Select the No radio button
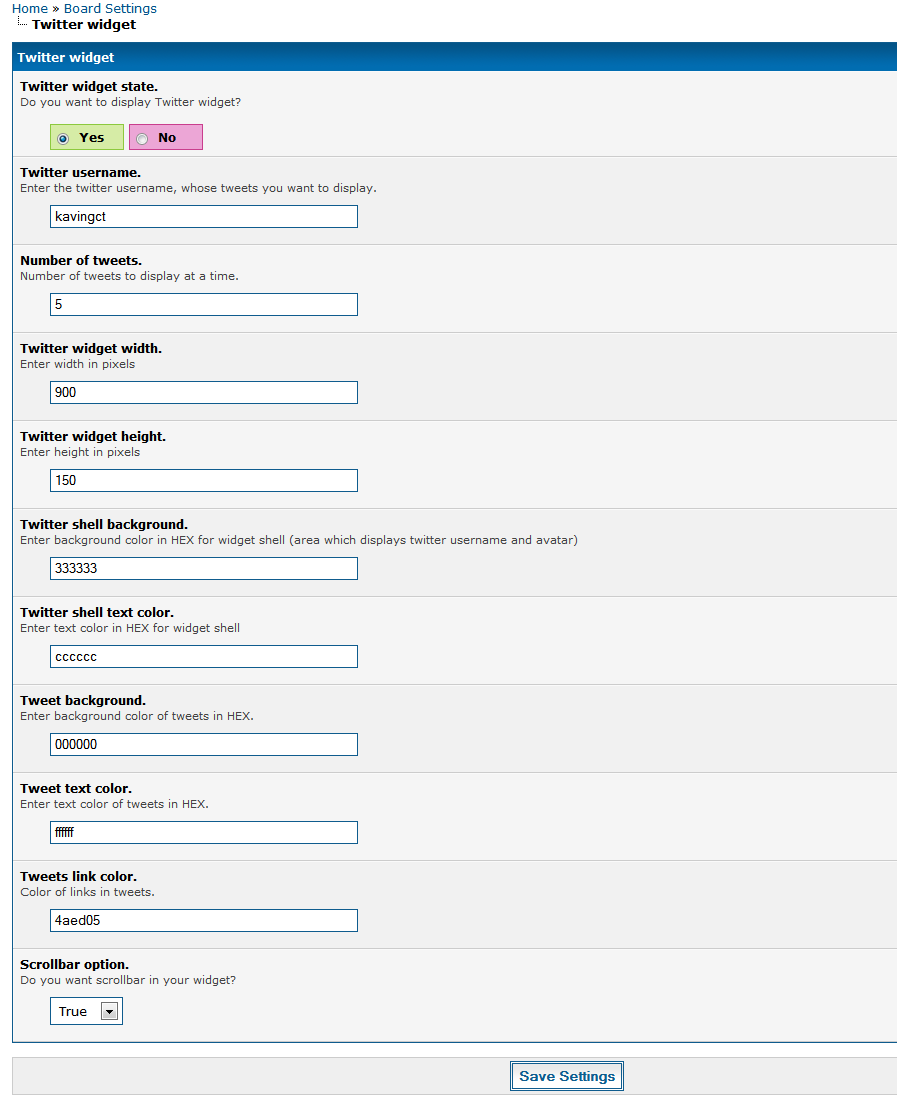The height and width of the screenshot is (1118, 897). tap(142, 138)
